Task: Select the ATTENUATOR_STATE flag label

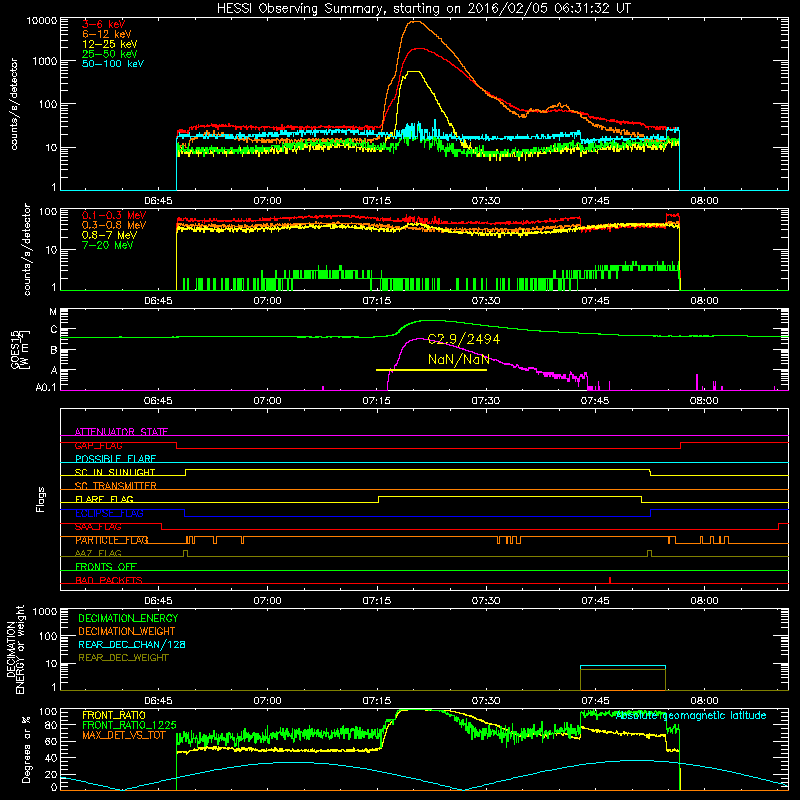Action: (x=121, y=432)
